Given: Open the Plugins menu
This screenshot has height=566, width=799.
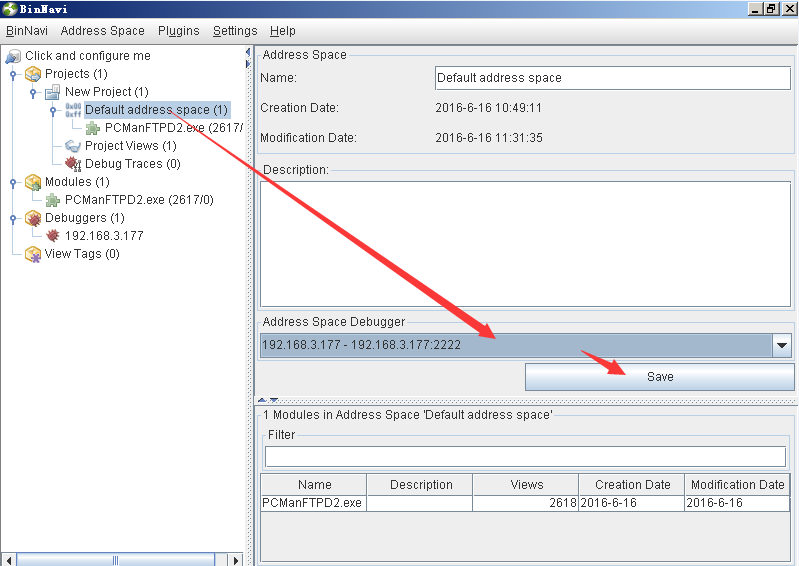Looking at the screenshot, I should pos(178,31).
